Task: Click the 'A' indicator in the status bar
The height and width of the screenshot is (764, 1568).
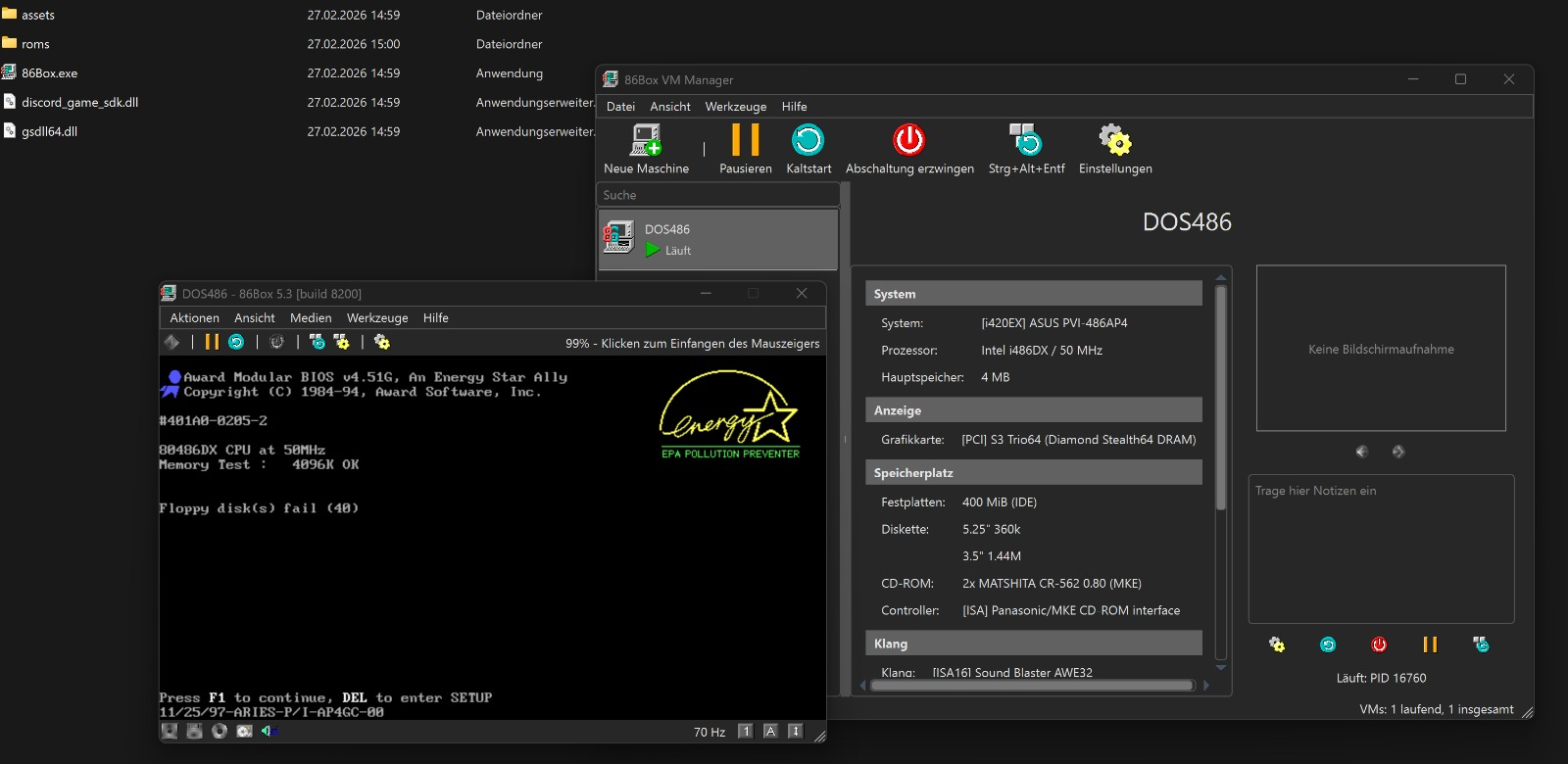Action: (x=770, y=732)
